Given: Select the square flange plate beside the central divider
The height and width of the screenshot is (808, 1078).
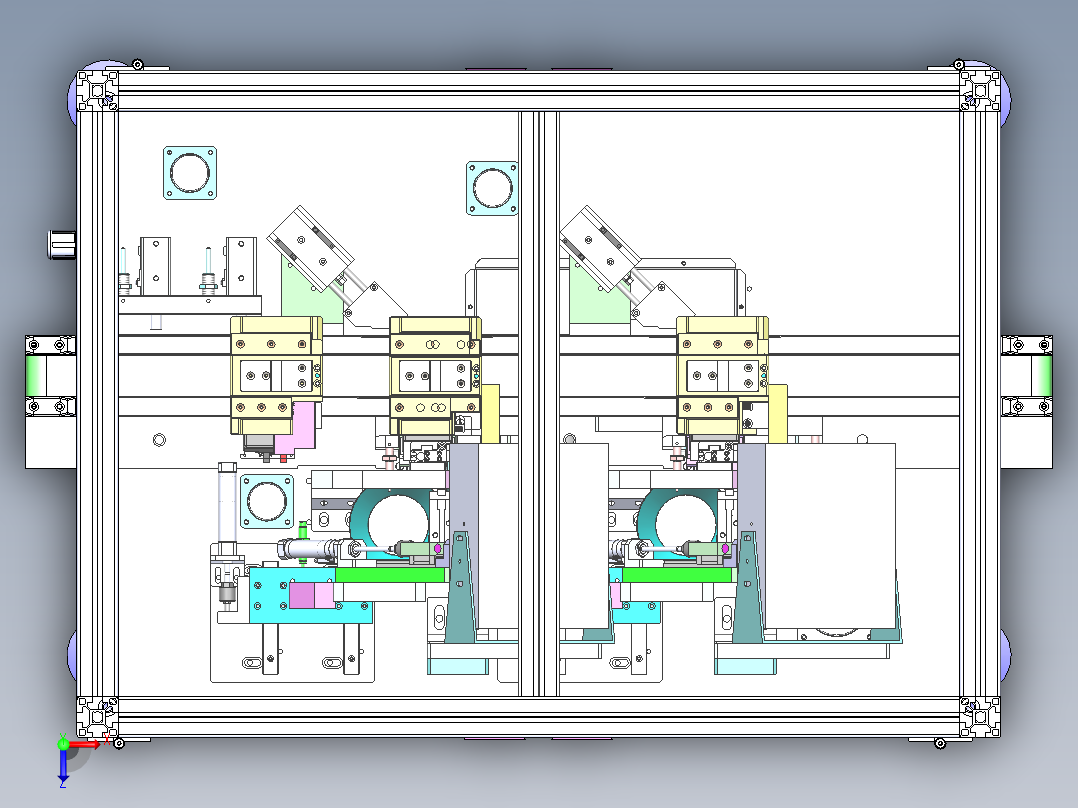Looking at the screenshot, I should tap(492, 188).
